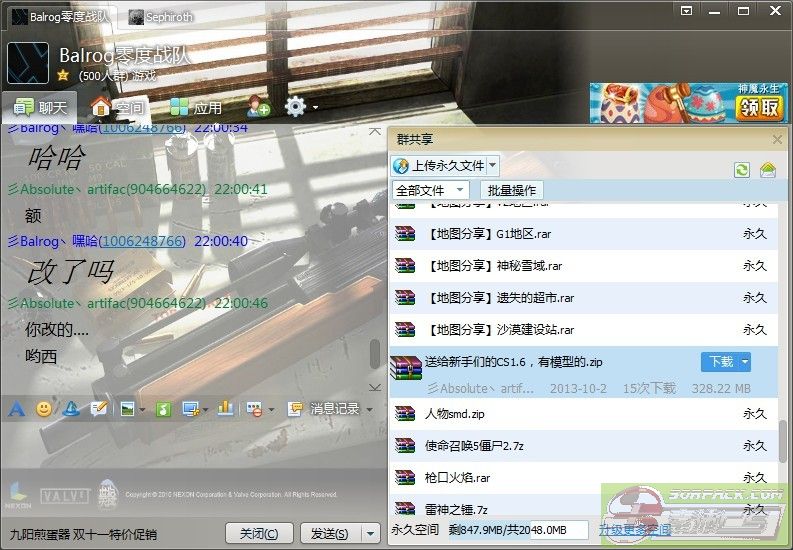Image resolution: width=793 pixels, height=550 pixels.
Task: Click the file list vertical scrollbar
Action: pos(783,438)
